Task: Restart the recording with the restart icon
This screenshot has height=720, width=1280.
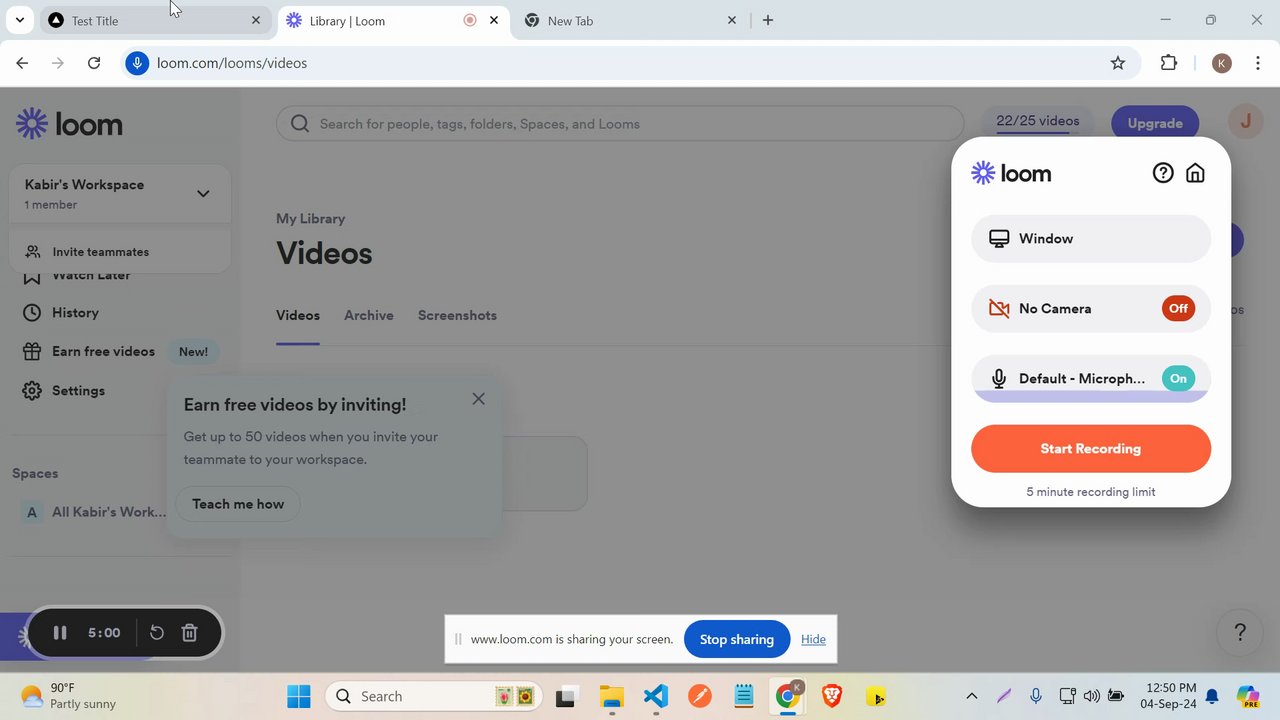Action: 157,633
